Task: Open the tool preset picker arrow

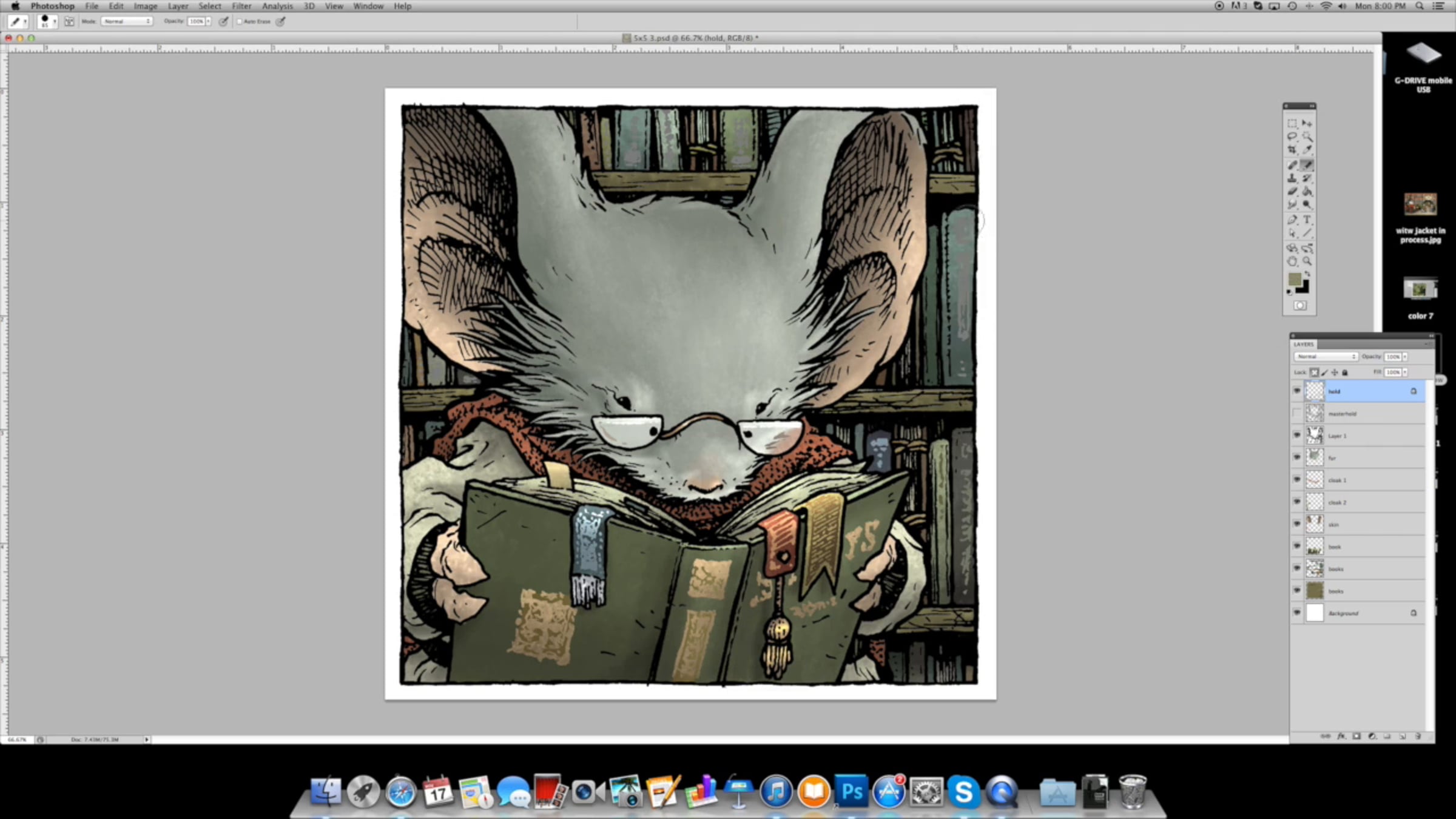Action: tap(25, 22)
